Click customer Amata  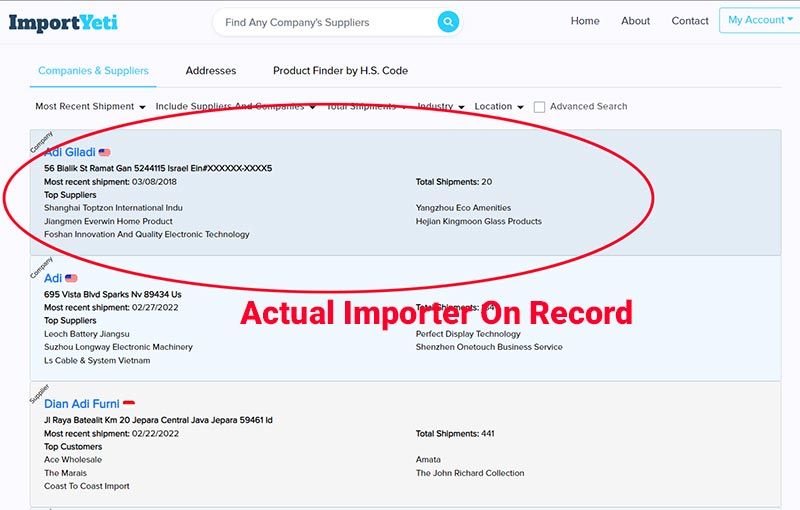(428, 460)
